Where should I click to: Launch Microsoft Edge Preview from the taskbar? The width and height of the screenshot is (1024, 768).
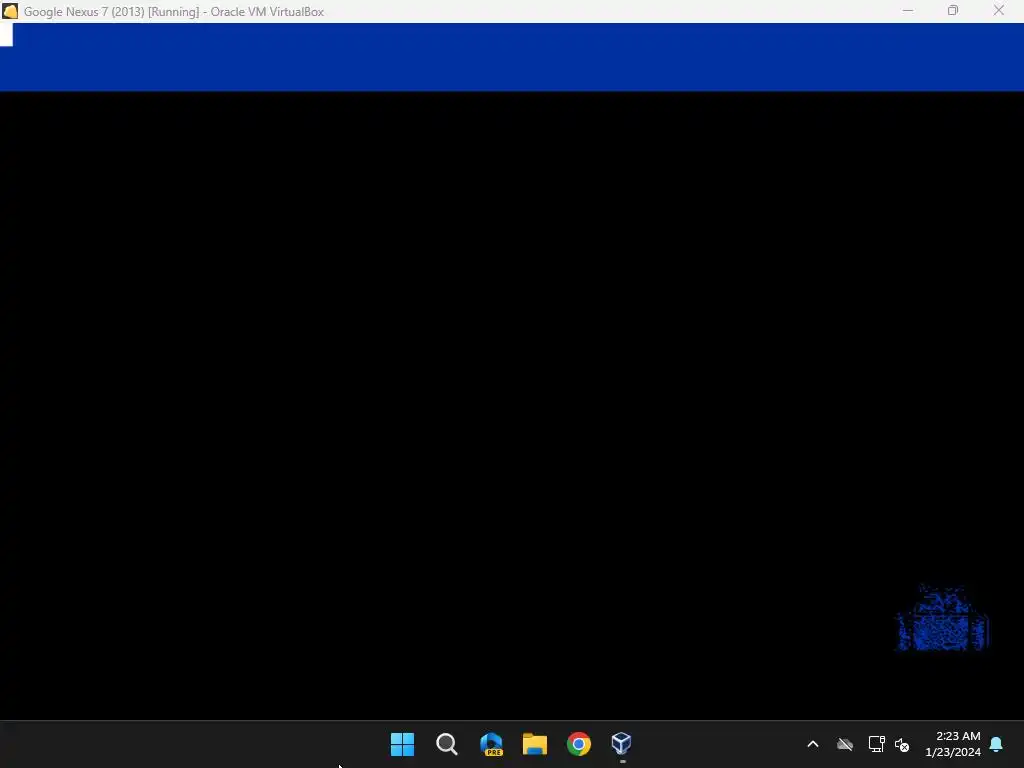pos(491,744)
